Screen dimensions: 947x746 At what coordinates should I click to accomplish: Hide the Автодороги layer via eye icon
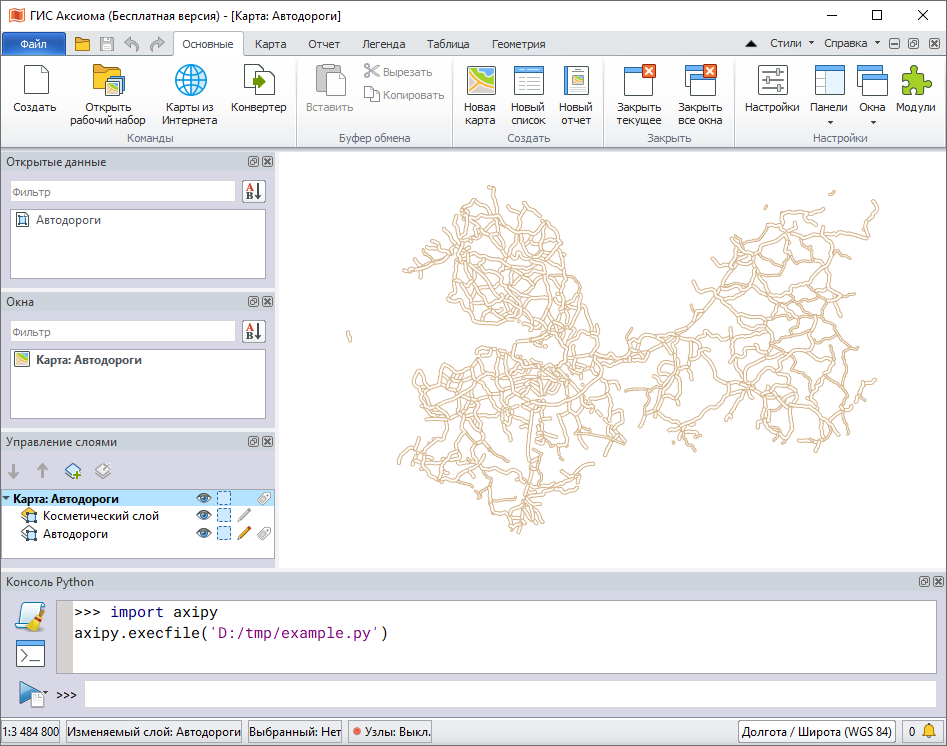(204, 534)
